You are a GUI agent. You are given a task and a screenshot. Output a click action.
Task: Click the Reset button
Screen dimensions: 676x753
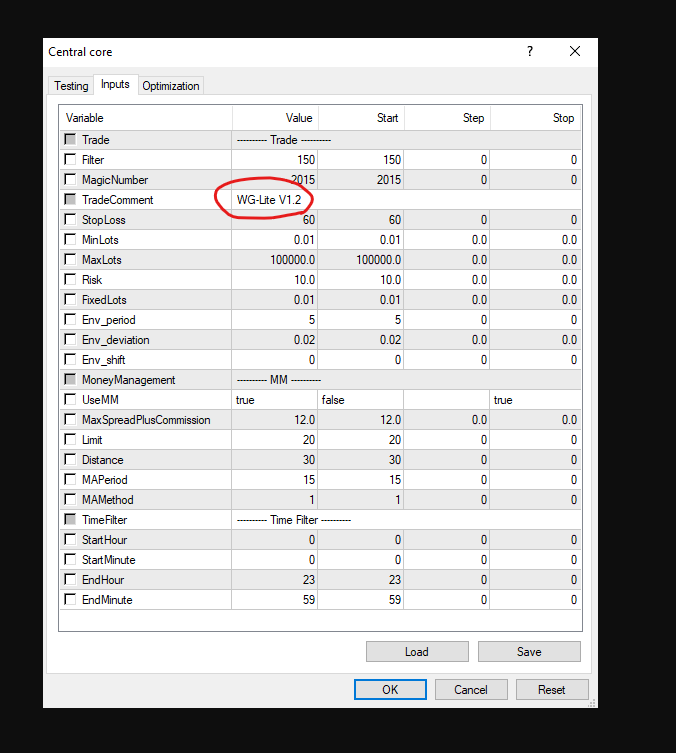(x=552, y=690)
